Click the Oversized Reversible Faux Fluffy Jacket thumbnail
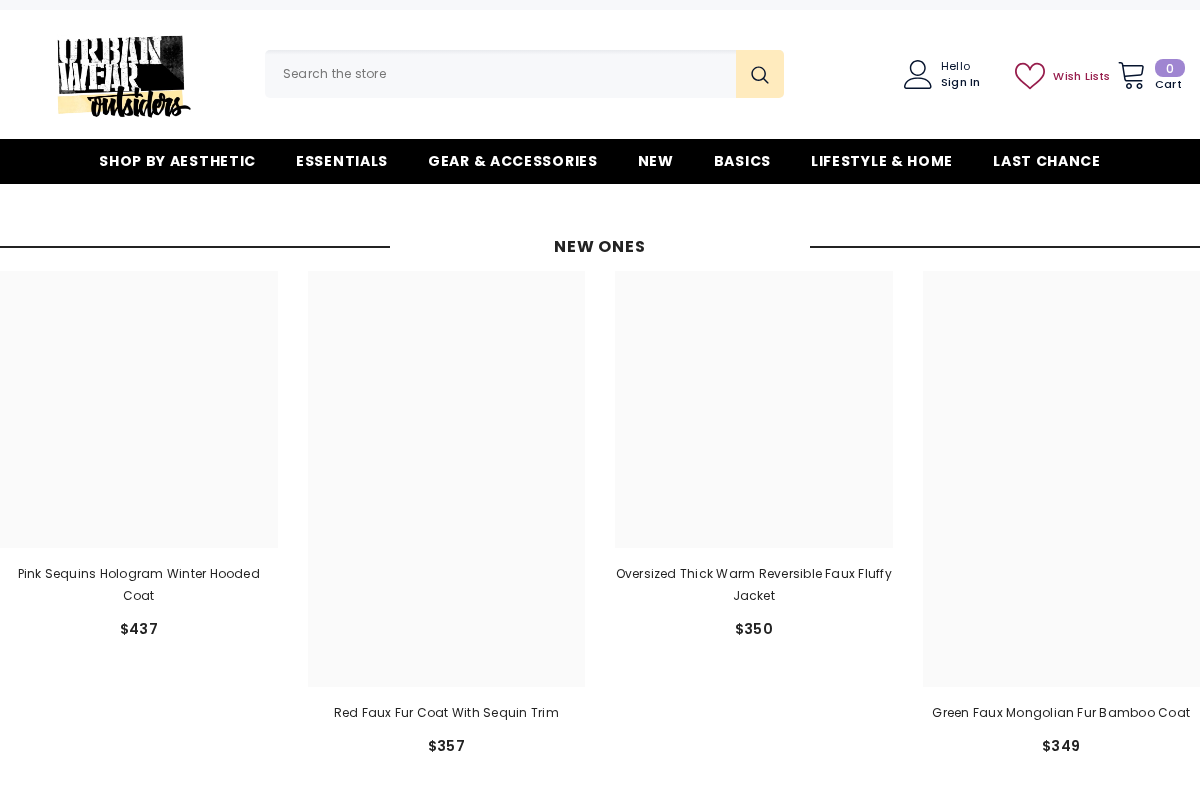Screen dimensions: 1200x800 click(x=754, y=409)
